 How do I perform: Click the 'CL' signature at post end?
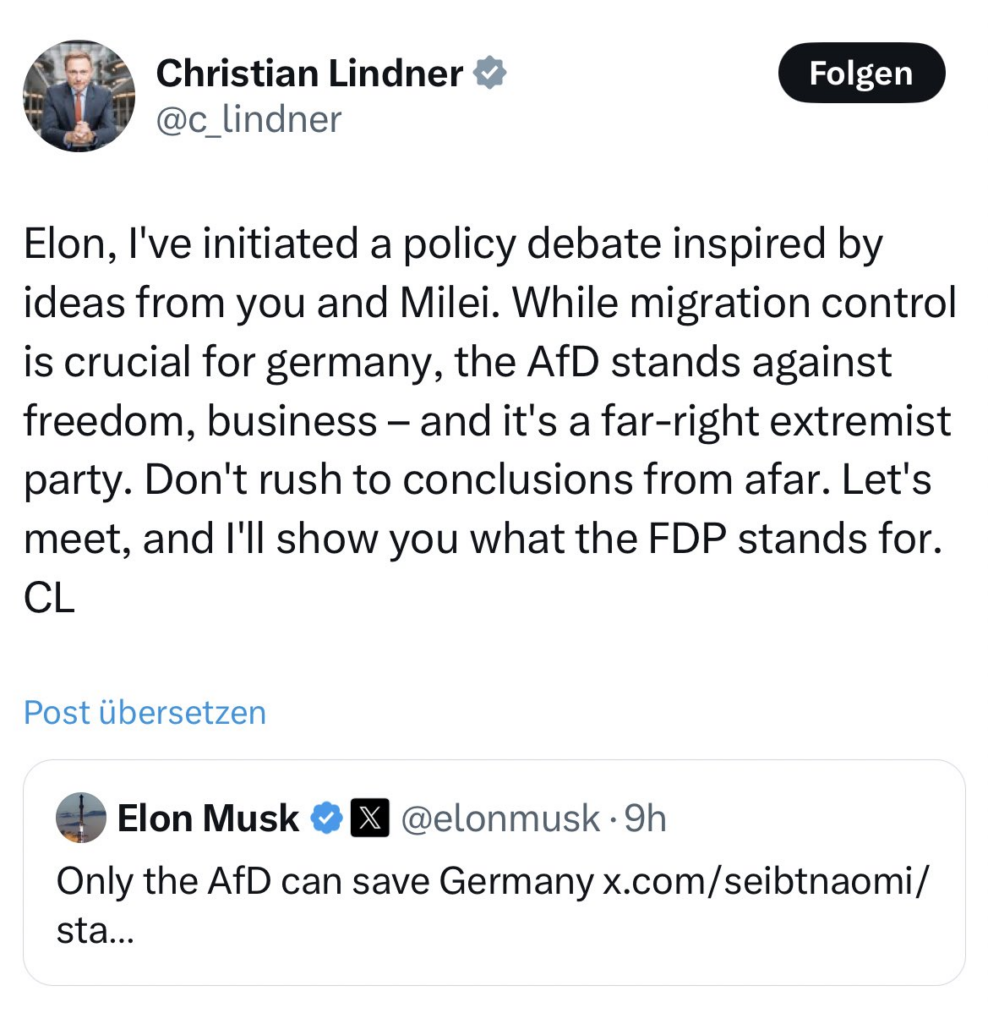tap(50, 598)
